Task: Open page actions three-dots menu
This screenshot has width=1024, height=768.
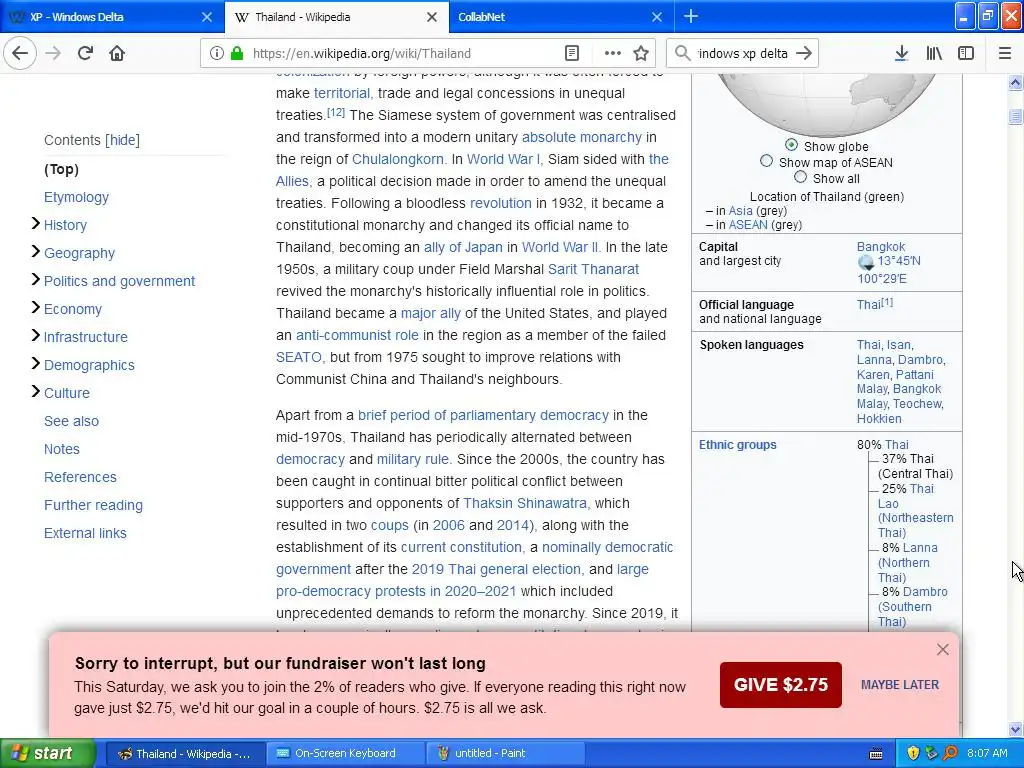Action: 613,54
